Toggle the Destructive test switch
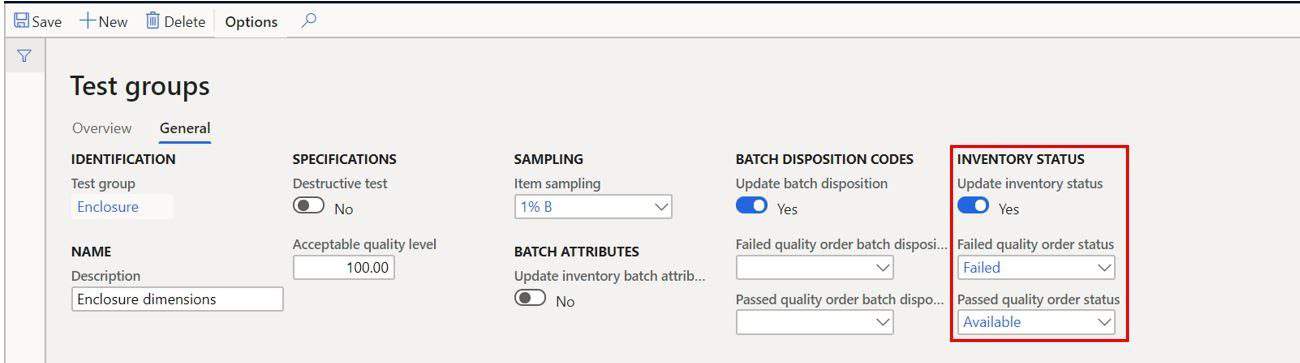Viewport: 1300px width, 363px height. point(308,206)
